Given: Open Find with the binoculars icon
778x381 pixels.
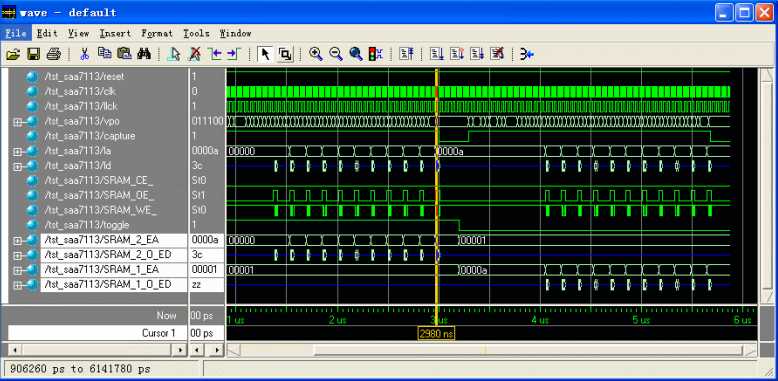Looking at the screenshot, I should click(x=144, y=54).
